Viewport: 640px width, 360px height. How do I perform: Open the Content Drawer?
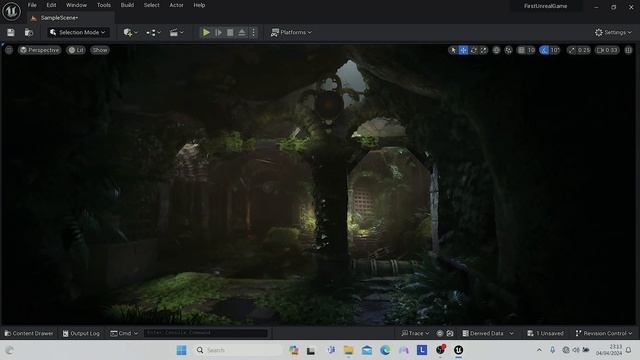point(29,333)
